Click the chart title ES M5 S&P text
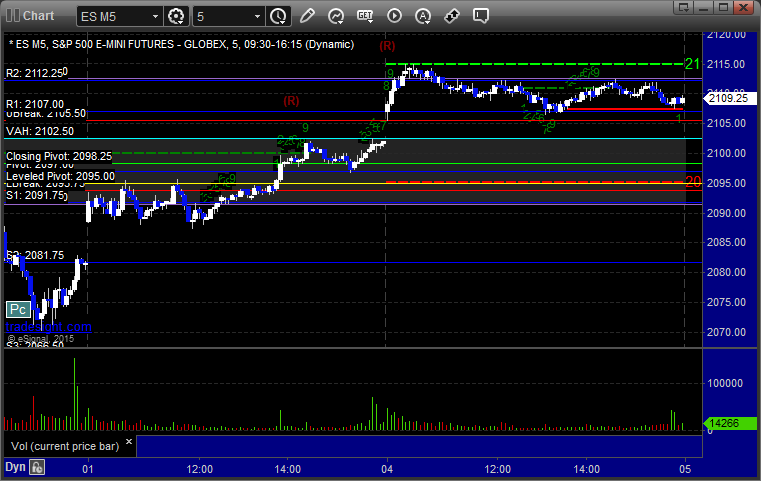The image size is (761, 481). coord(182,45)
